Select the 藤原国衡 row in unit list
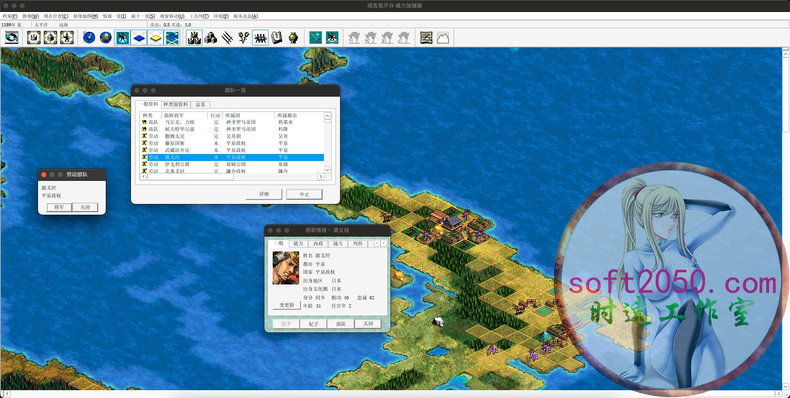Image resolution: width=790 pixels, height=398 pixels. click(232, 143)
